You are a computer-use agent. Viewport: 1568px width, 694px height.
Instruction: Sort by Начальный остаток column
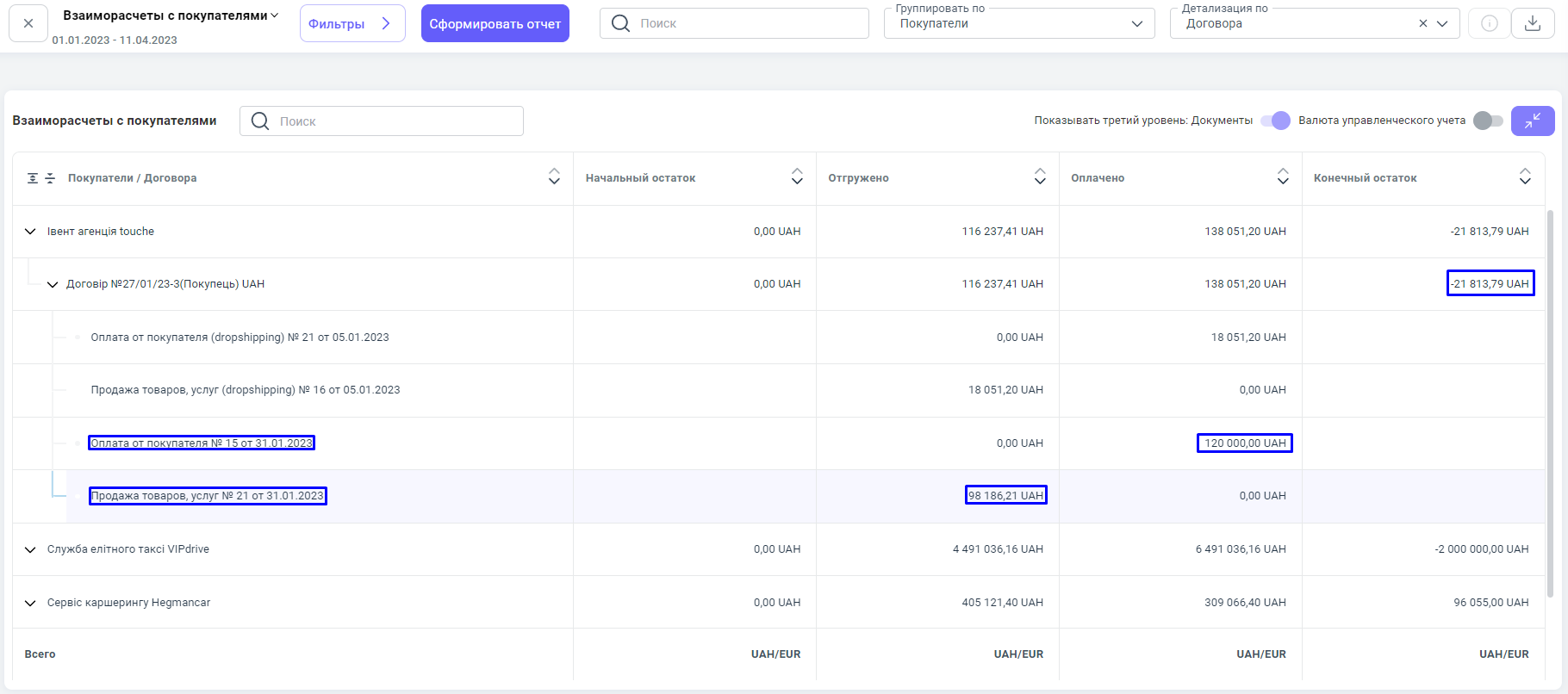point(797,177)
